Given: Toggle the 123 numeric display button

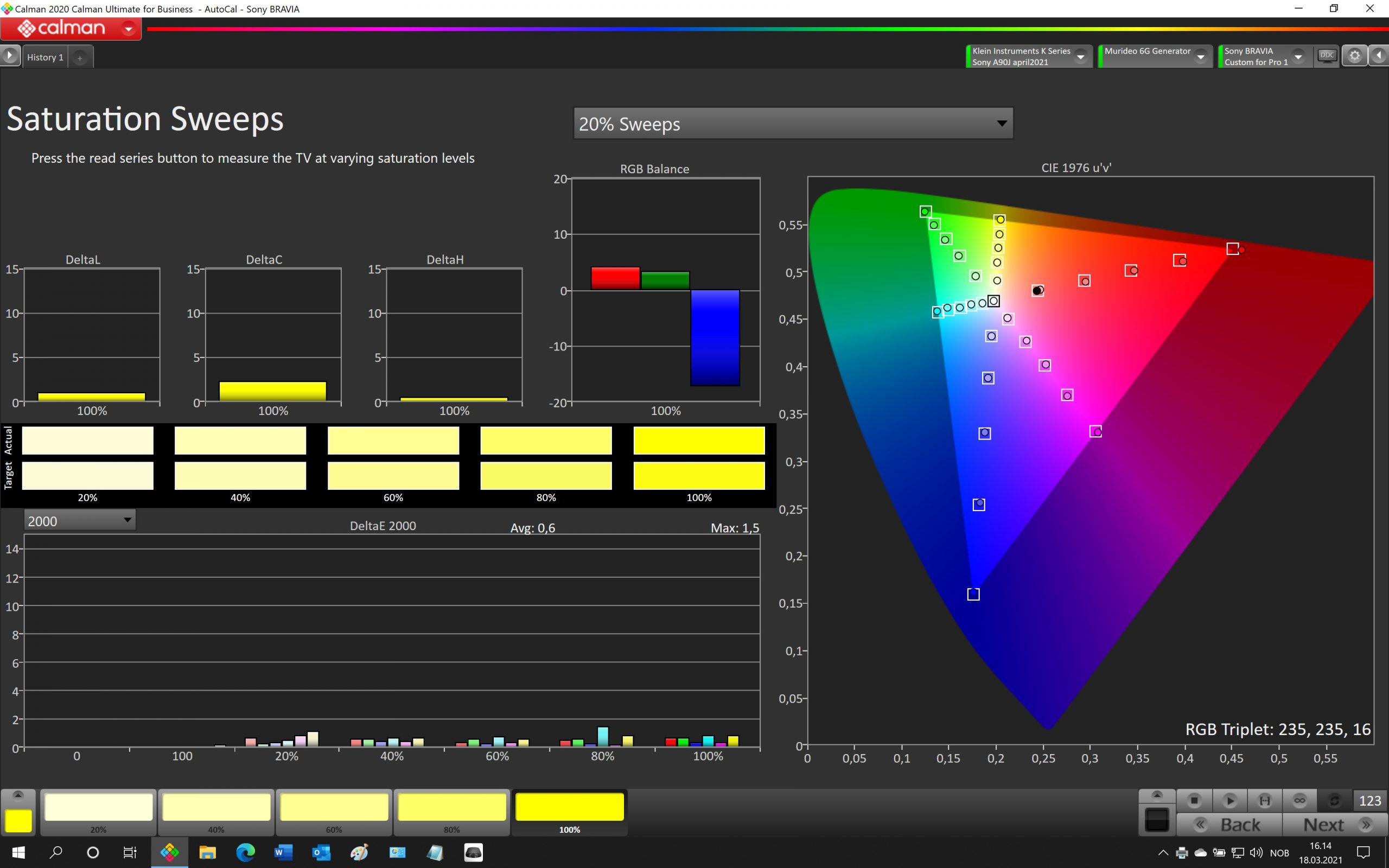Looking at the screenshot, I should click(1370, 800).
